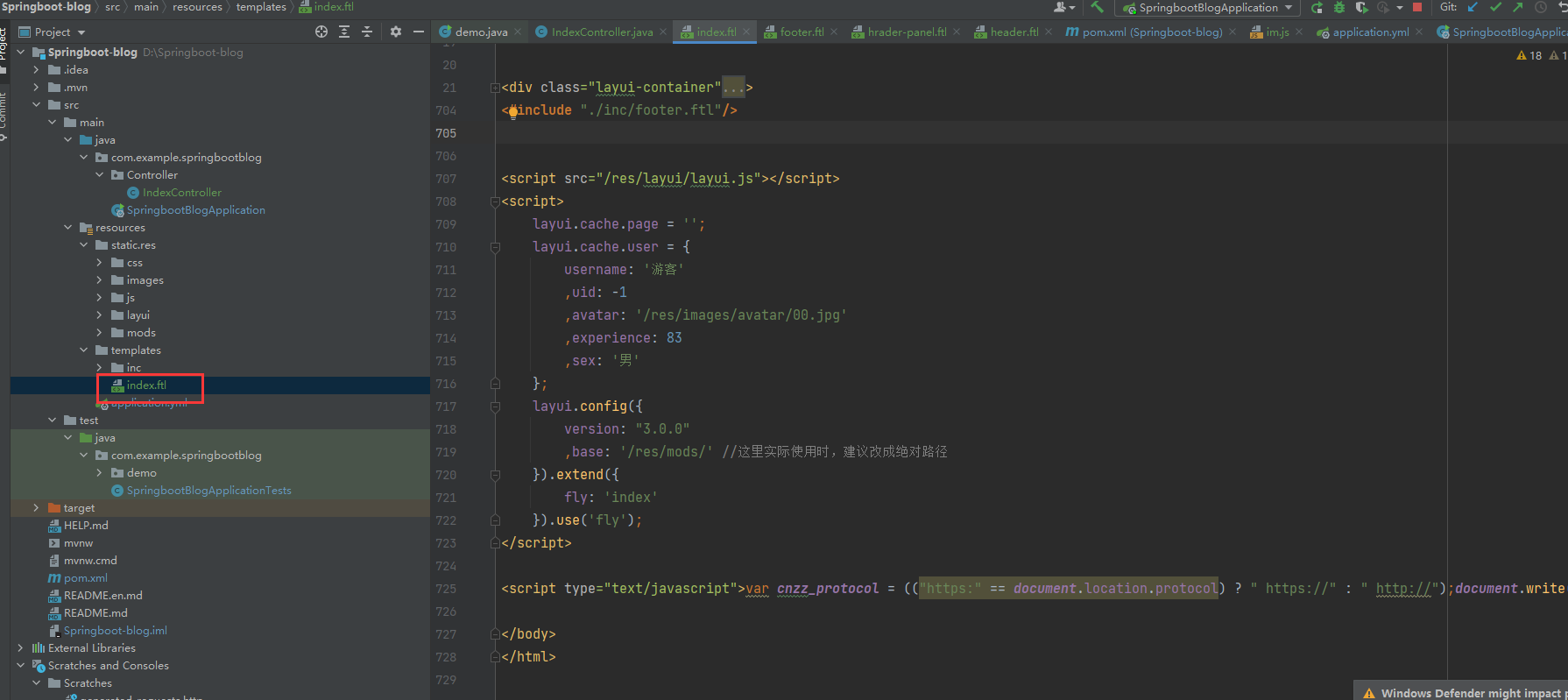Select Springboot-blog.iml file

115,631
